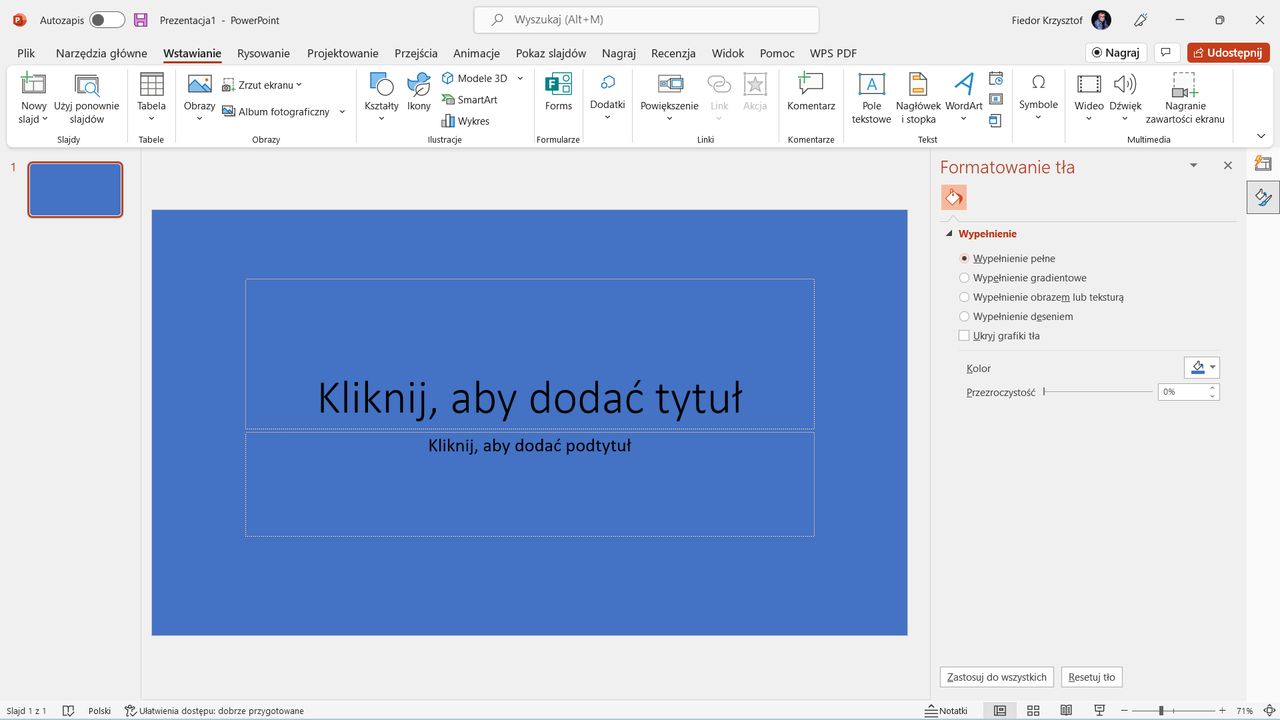Open the Plik menu

[x=25, y=53]
